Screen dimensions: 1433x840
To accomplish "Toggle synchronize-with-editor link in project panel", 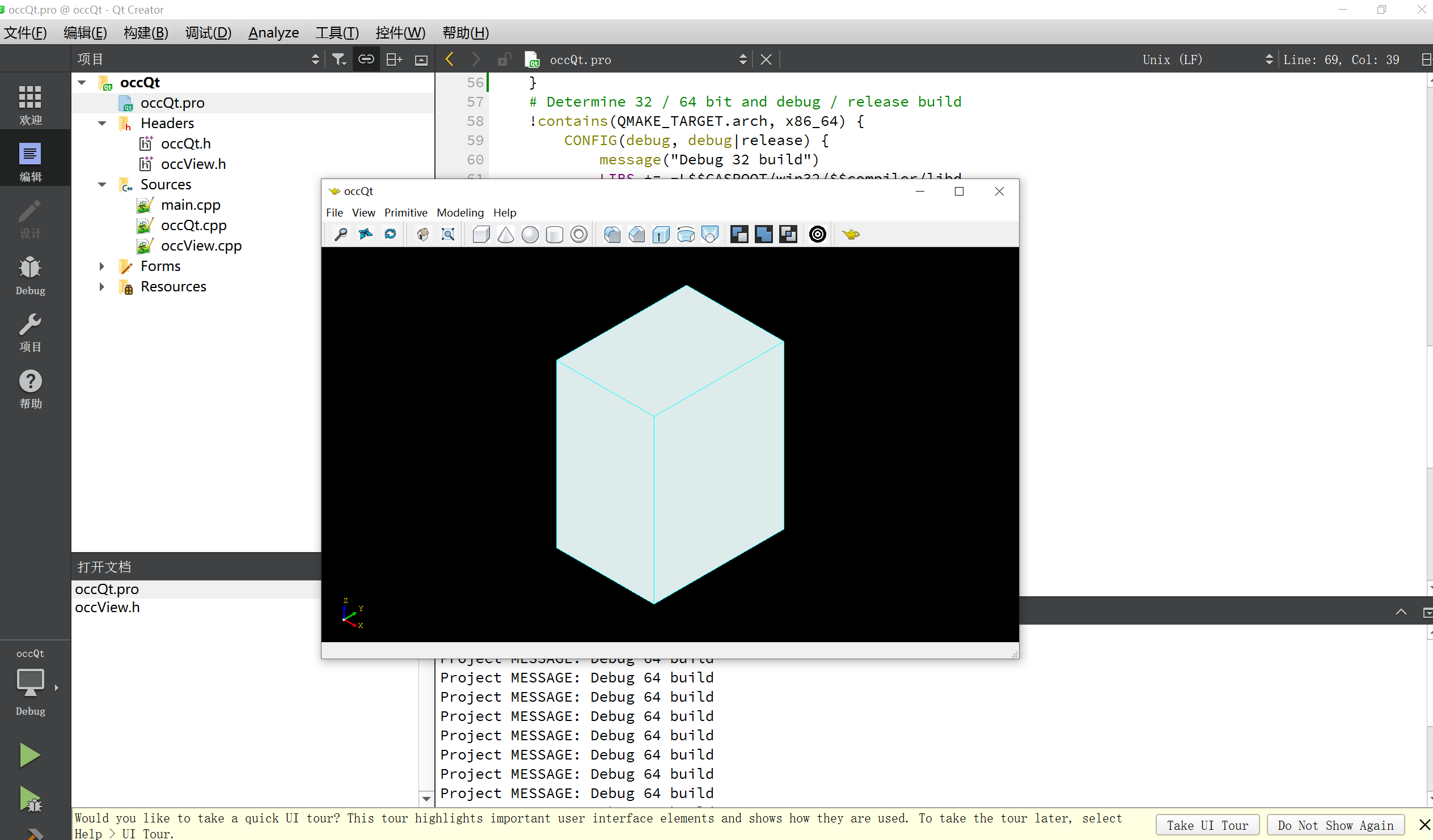I will point(366,59).
